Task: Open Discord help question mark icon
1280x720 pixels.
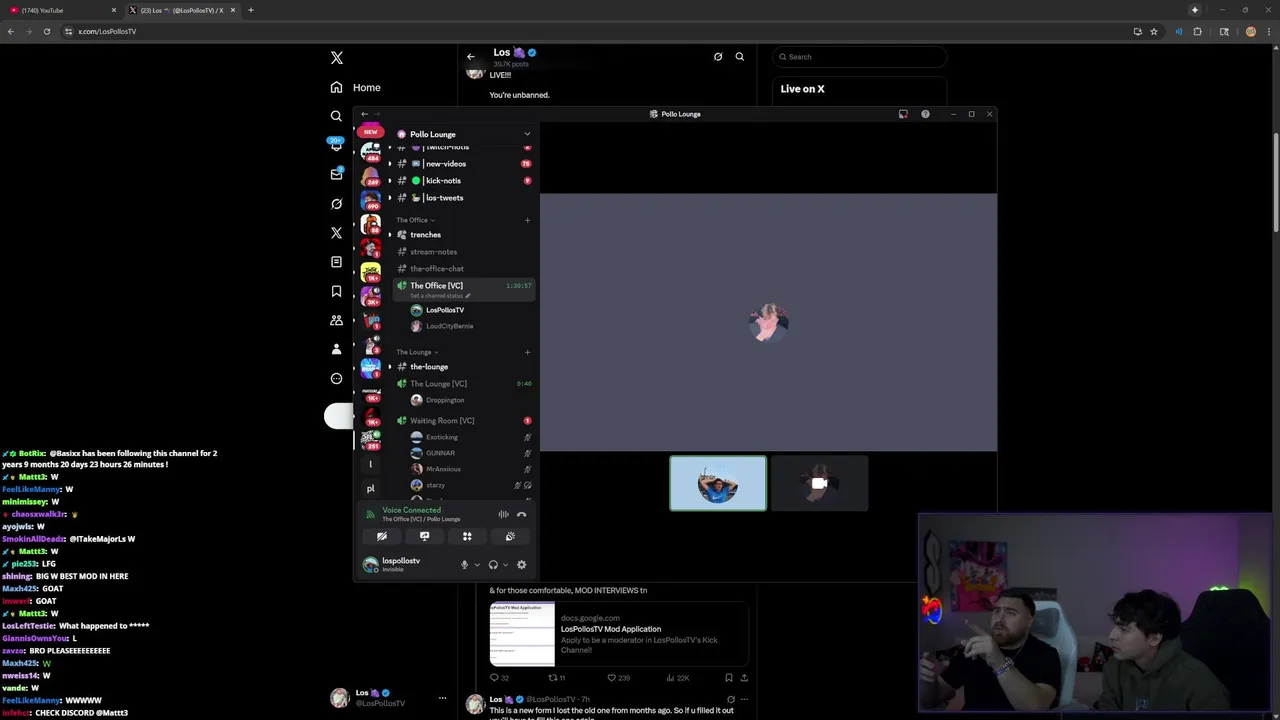Action: pyautogui.click(x=925, y=114)
